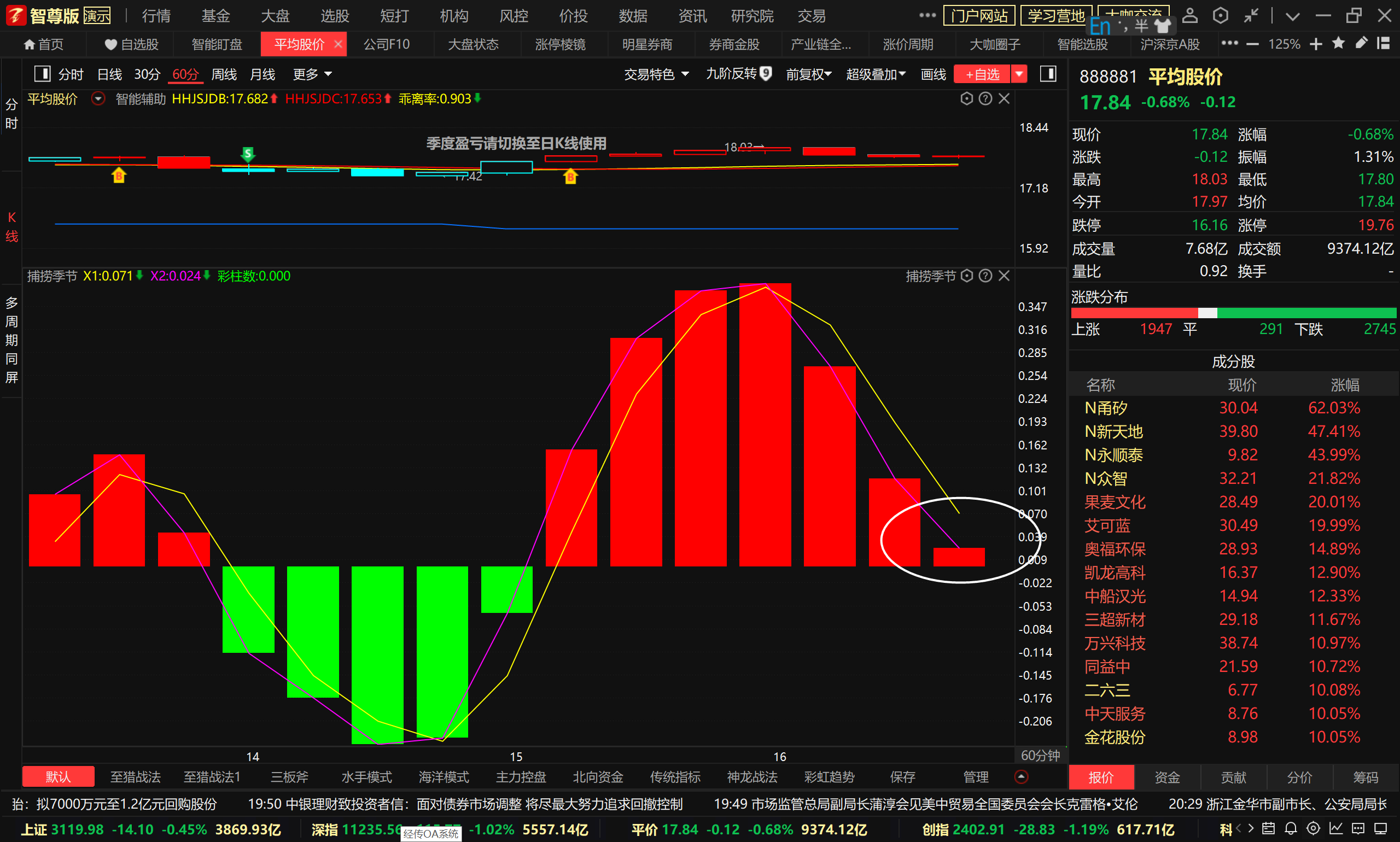1400x842 pixels.
Task: Click the shrink-window arrows icon
Action: [x=1251, y=15]
